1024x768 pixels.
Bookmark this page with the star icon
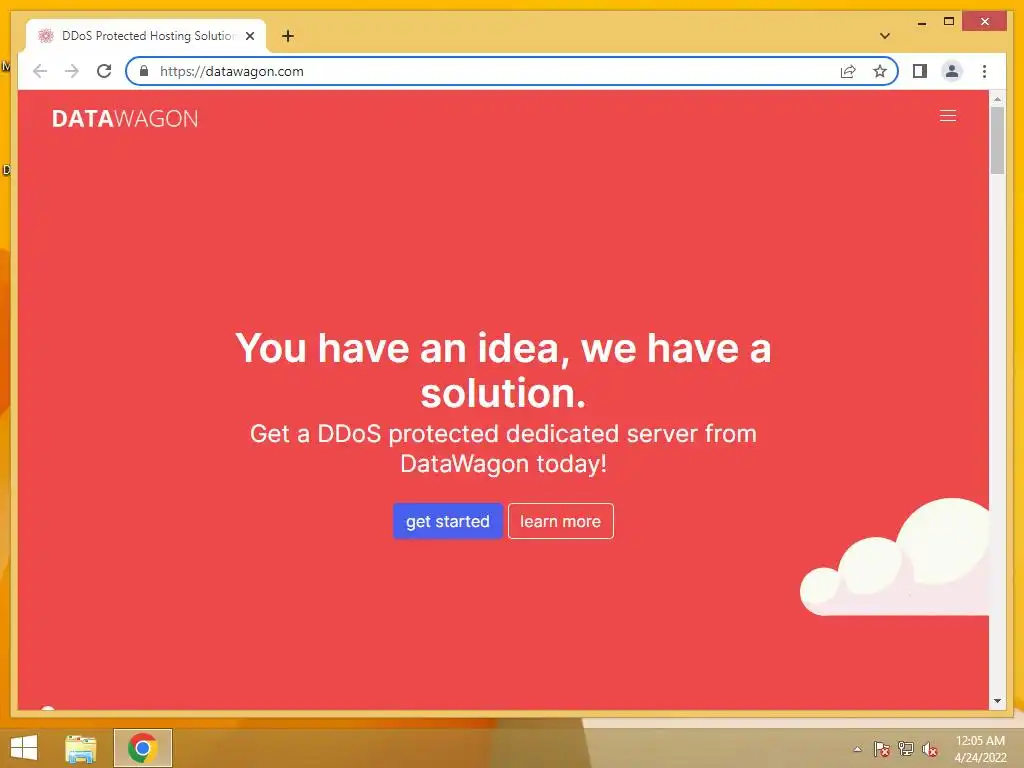pos(880,71)
